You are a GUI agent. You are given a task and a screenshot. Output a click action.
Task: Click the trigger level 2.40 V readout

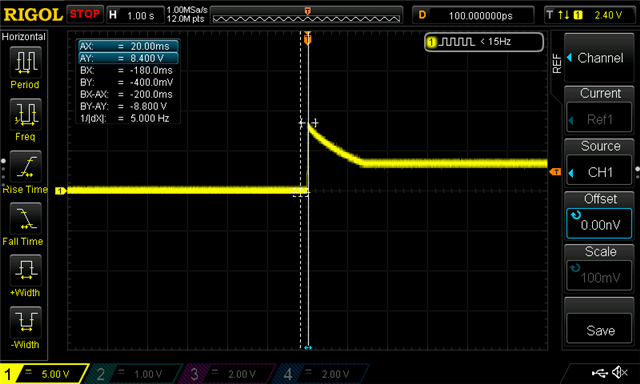point(608,15)
